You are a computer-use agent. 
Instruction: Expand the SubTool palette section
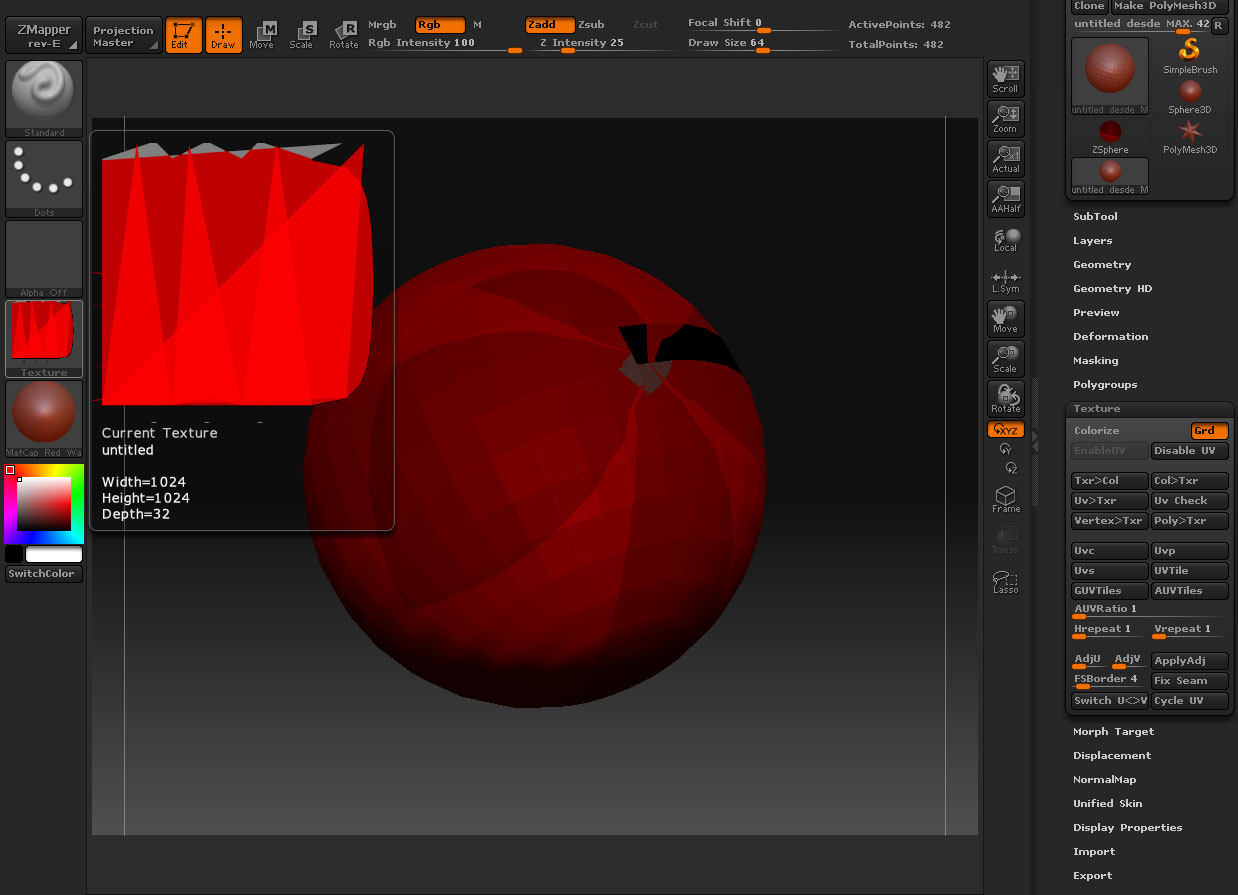pos(1095,217)
